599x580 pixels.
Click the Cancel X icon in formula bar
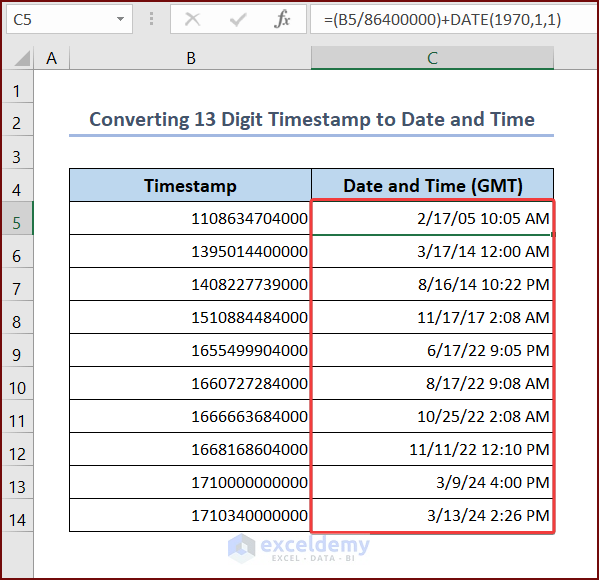(192, 19)
